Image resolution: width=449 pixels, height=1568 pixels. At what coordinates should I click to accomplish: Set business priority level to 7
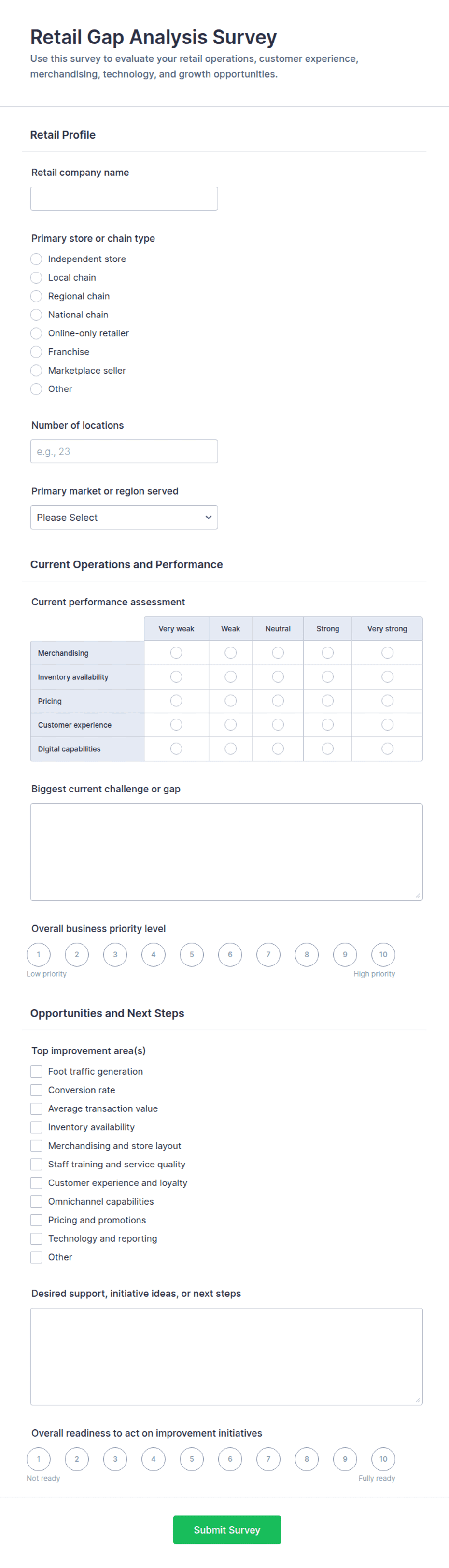pyautogui.click(x=268, y=954)
